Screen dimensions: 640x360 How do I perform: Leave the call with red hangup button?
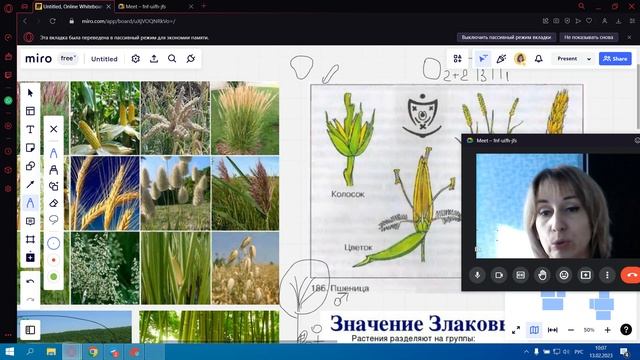click(631, 275)
